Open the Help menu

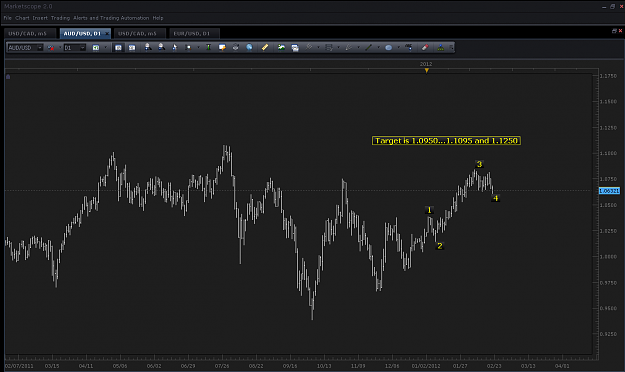point(158,18)
